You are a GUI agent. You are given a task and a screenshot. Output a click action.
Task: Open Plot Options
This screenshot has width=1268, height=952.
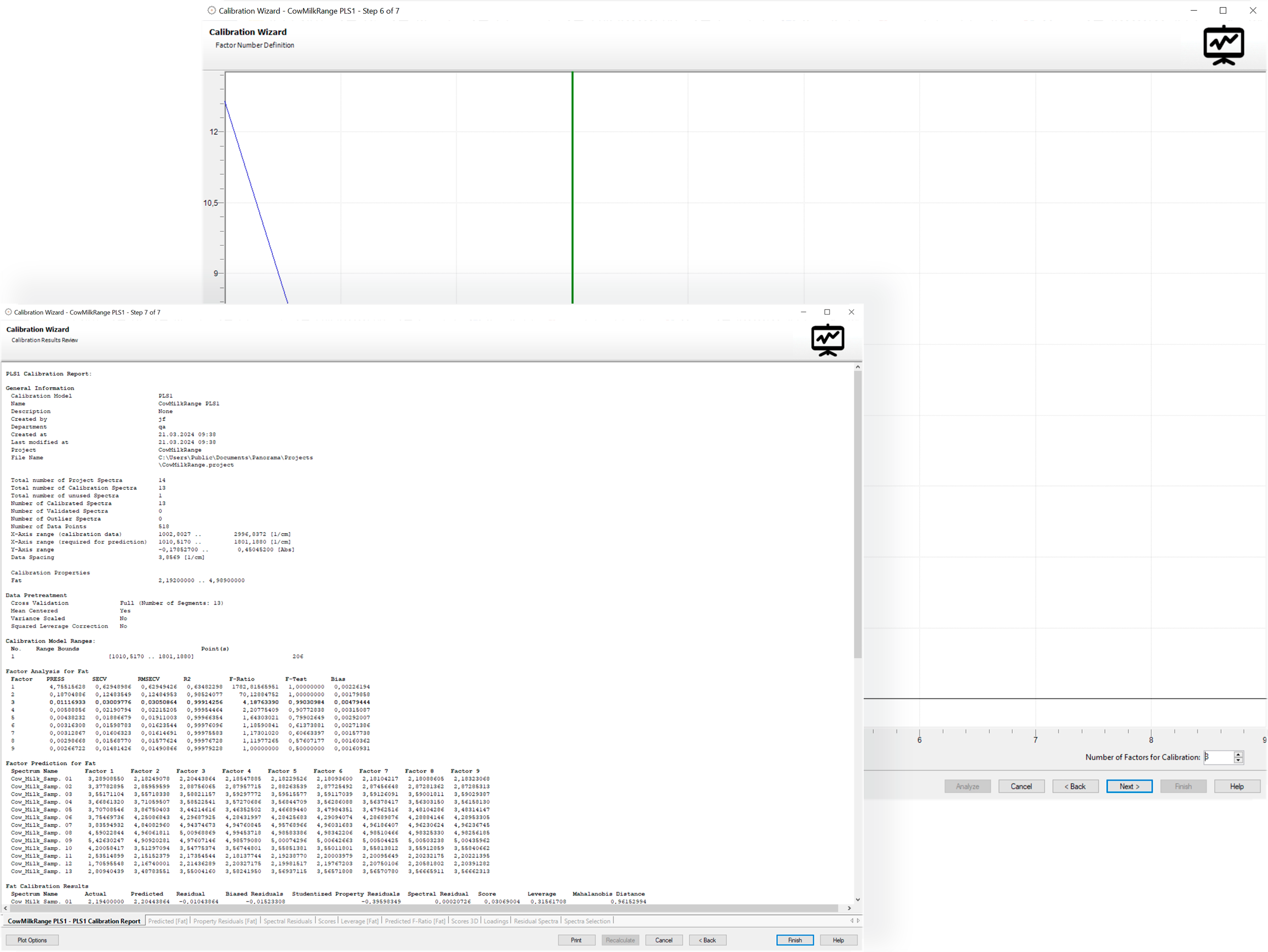pyautogui.click(x=32, y=940)
